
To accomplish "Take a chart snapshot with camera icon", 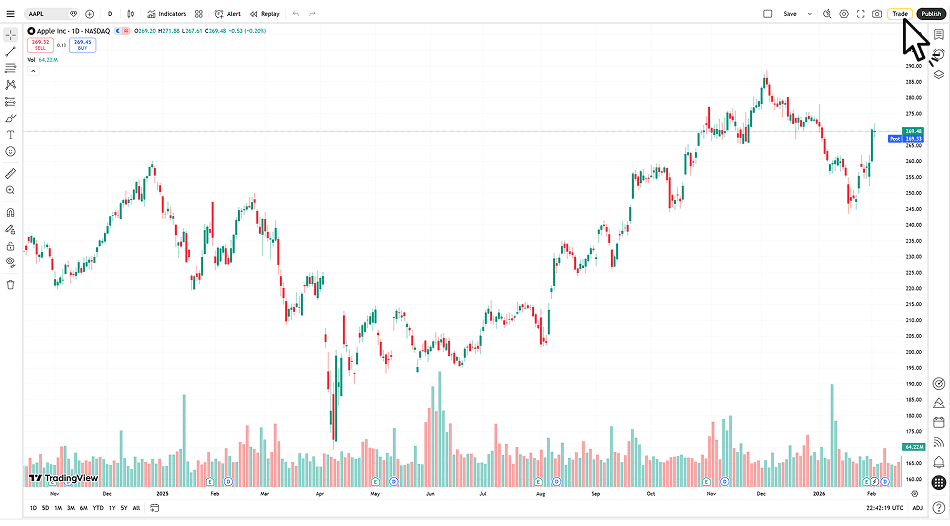I will click(877, 14).
